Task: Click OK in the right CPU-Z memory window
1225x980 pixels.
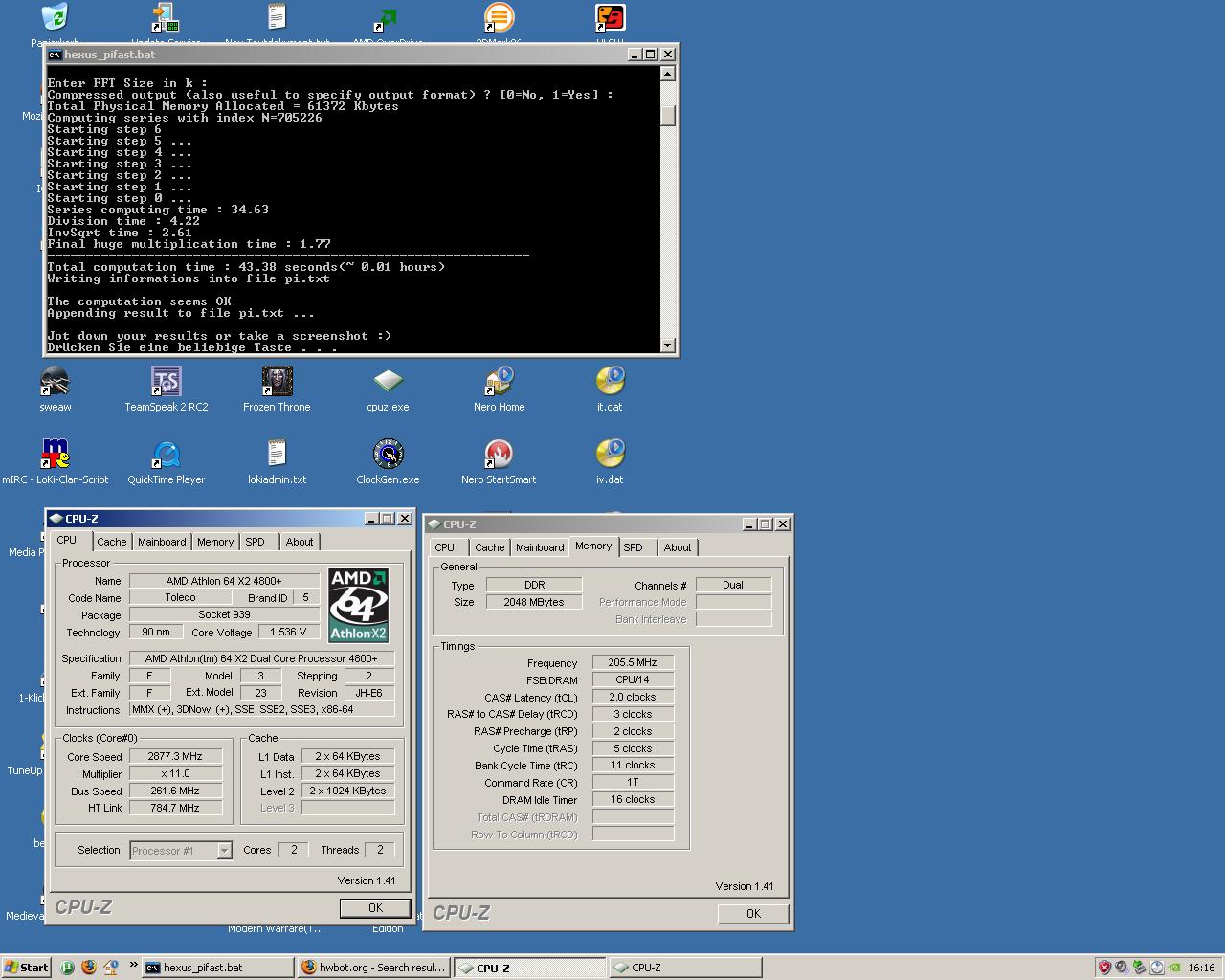Action: [753, 914]
